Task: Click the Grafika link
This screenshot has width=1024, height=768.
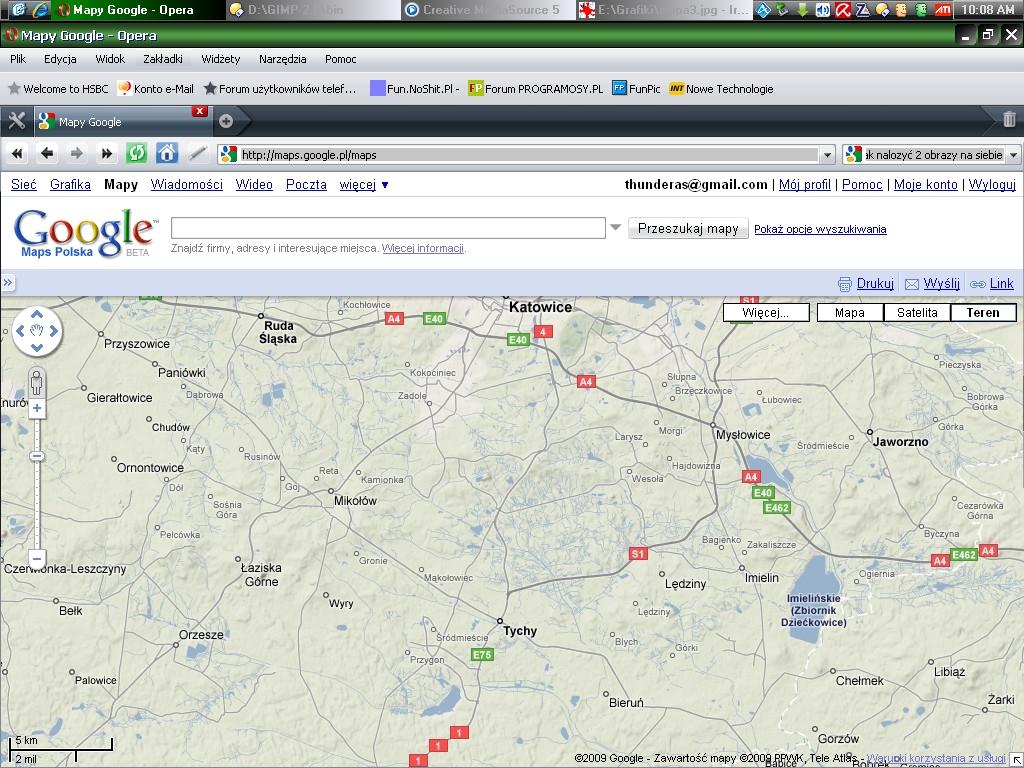Action: [x=71, y=184]
